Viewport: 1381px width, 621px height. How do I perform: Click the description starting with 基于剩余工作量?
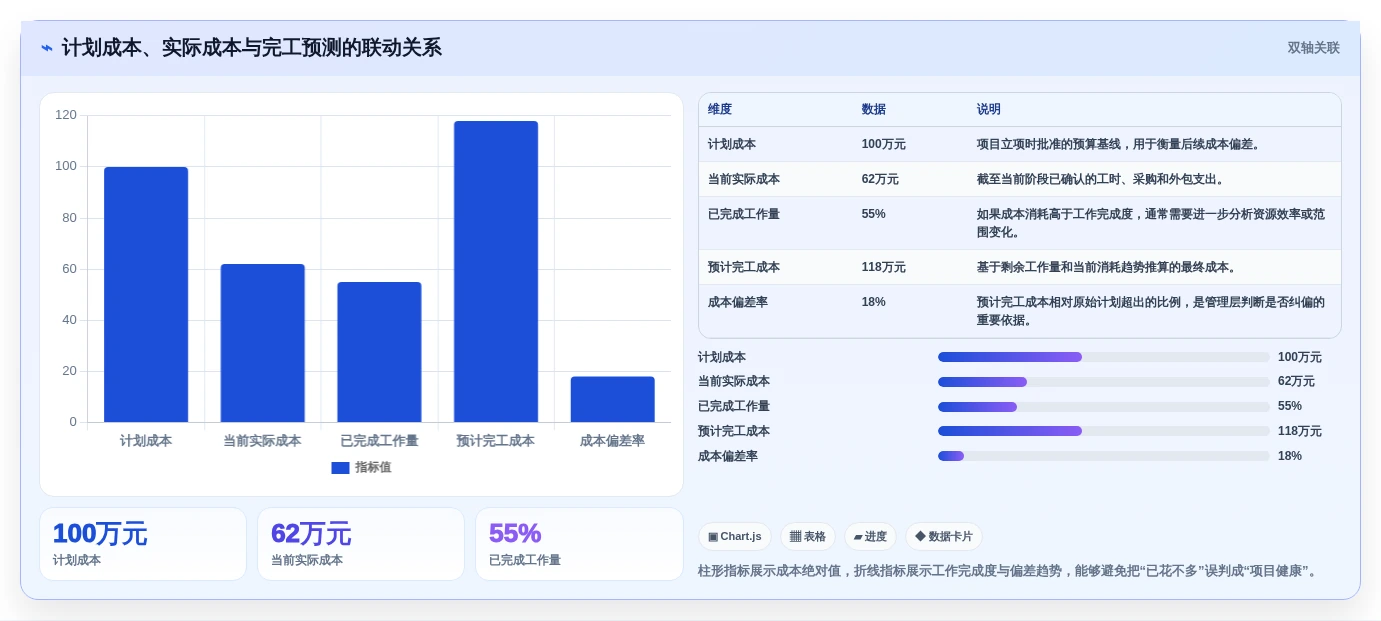coord(1107,267)
